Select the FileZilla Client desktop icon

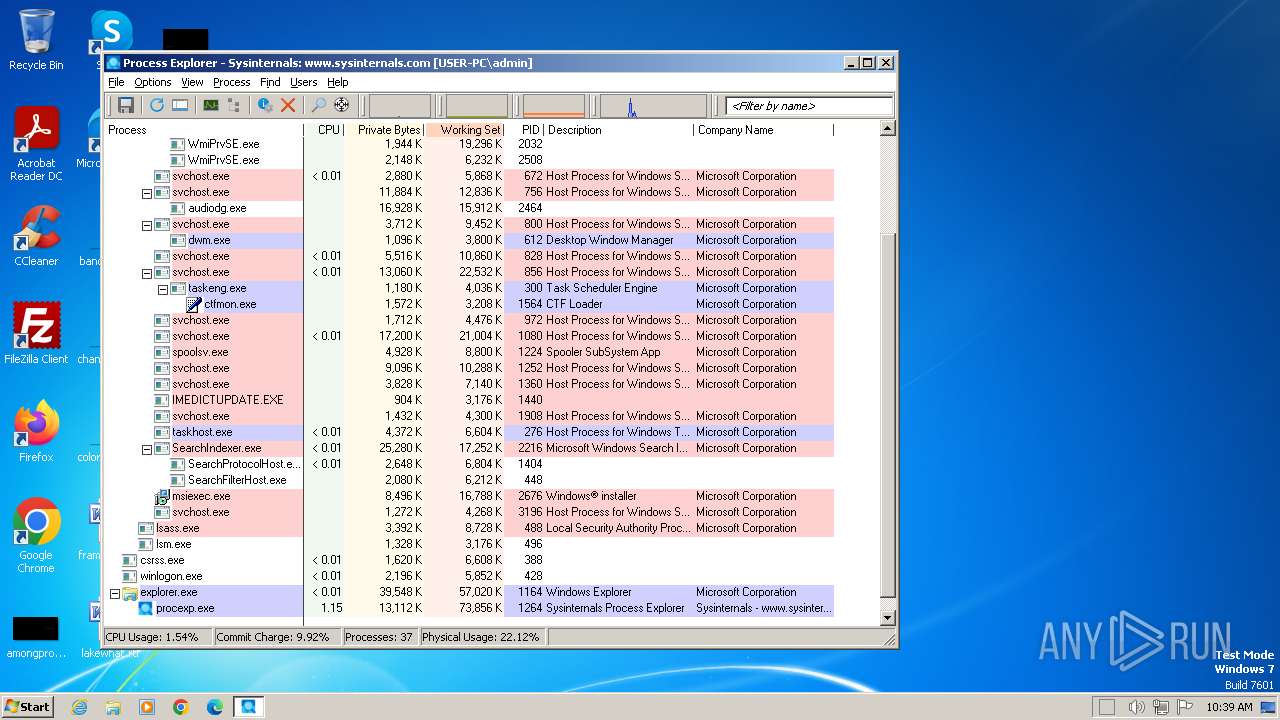(36, 334)
